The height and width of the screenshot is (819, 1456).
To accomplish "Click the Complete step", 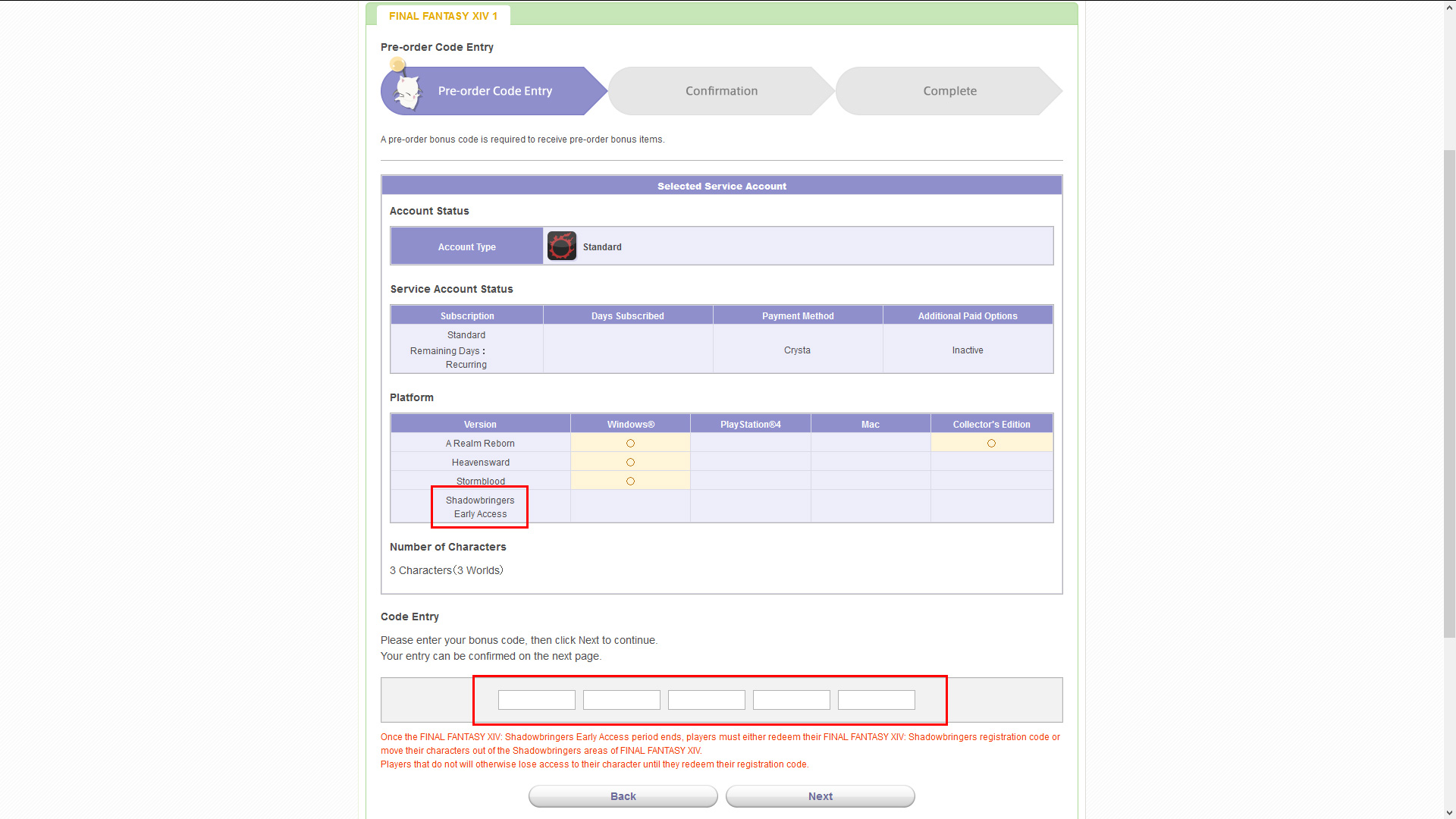I will click(949, 91).
